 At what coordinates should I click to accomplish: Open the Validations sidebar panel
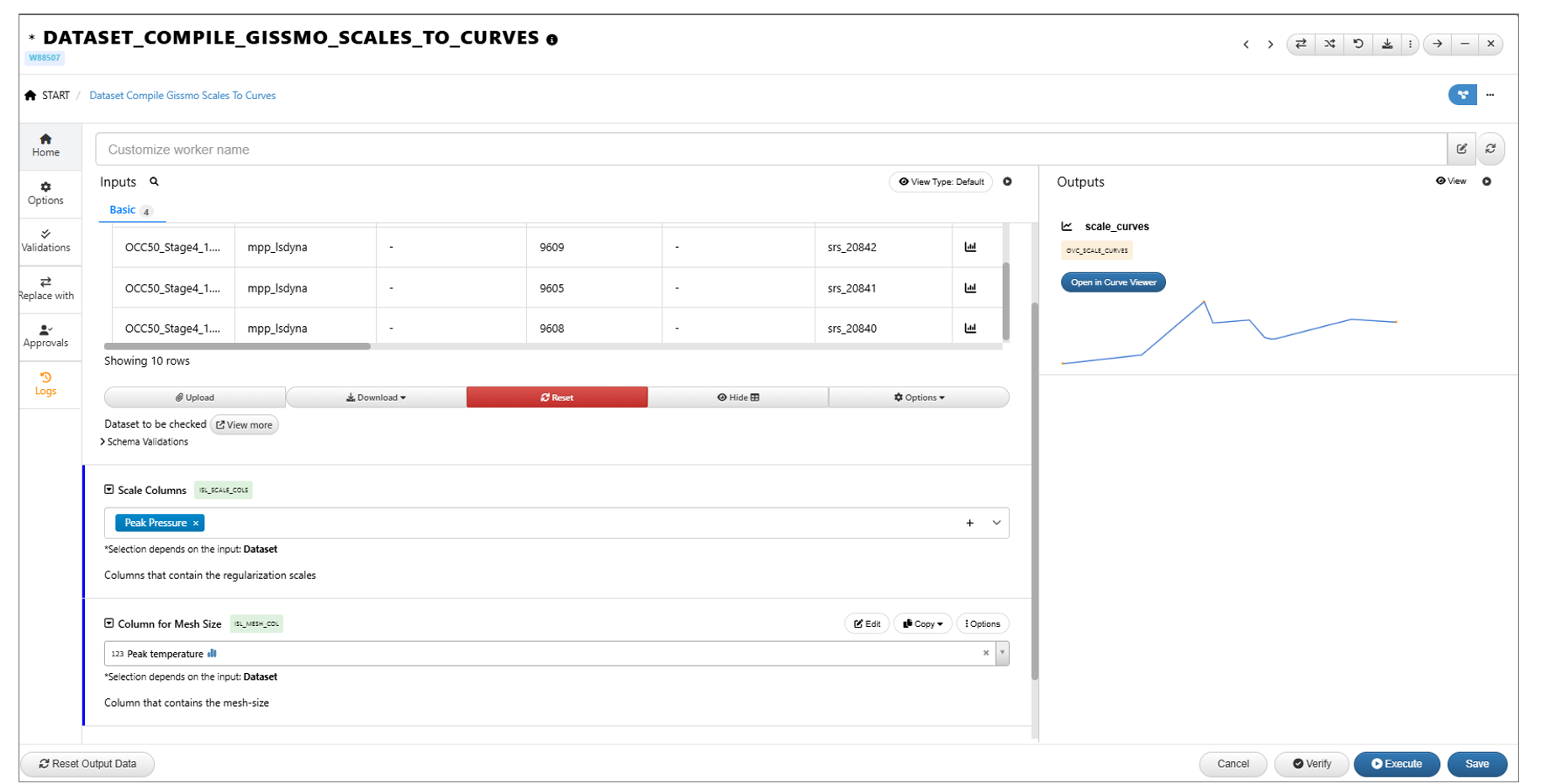coord(45,240)
